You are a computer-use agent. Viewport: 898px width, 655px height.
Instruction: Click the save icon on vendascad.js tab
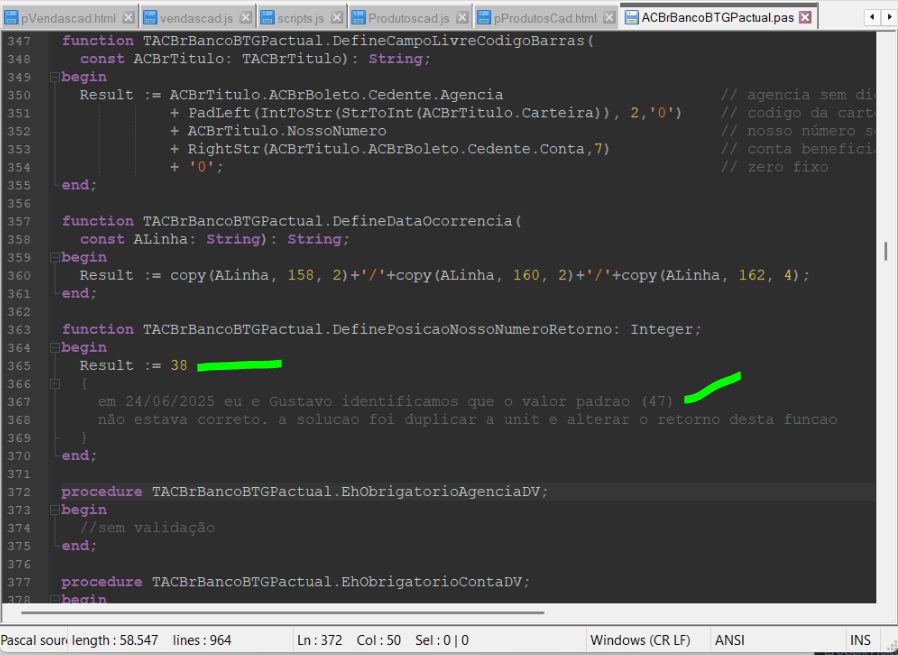[150, 18]
